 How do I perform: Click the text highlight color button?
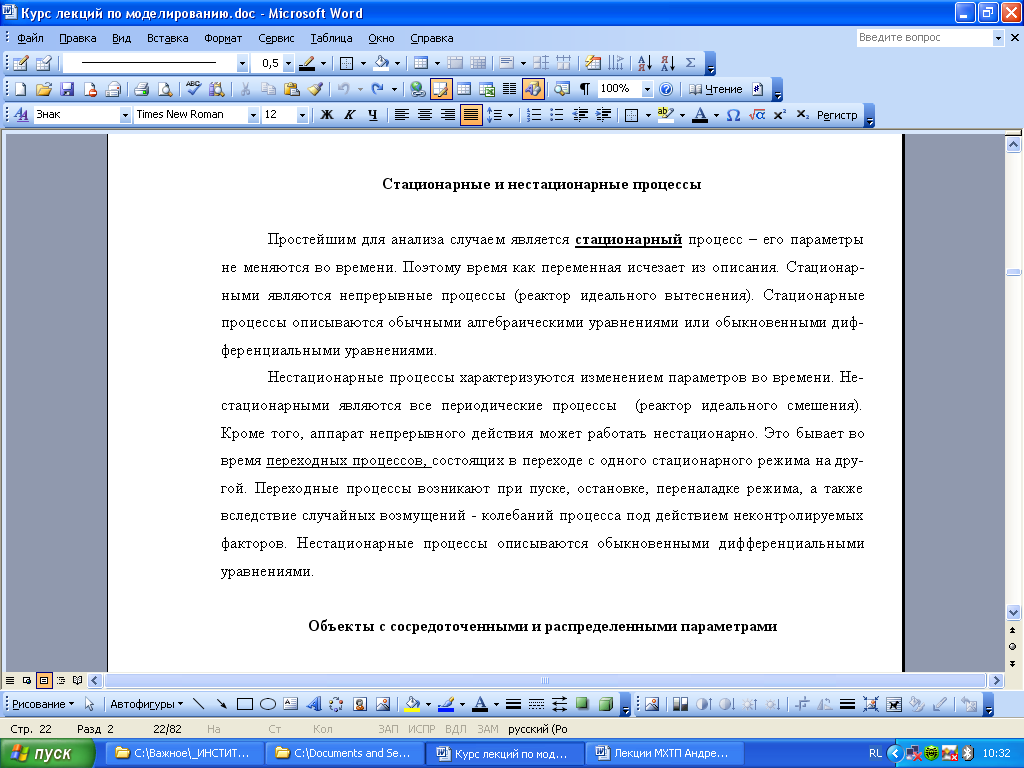[x=665, y=115]
